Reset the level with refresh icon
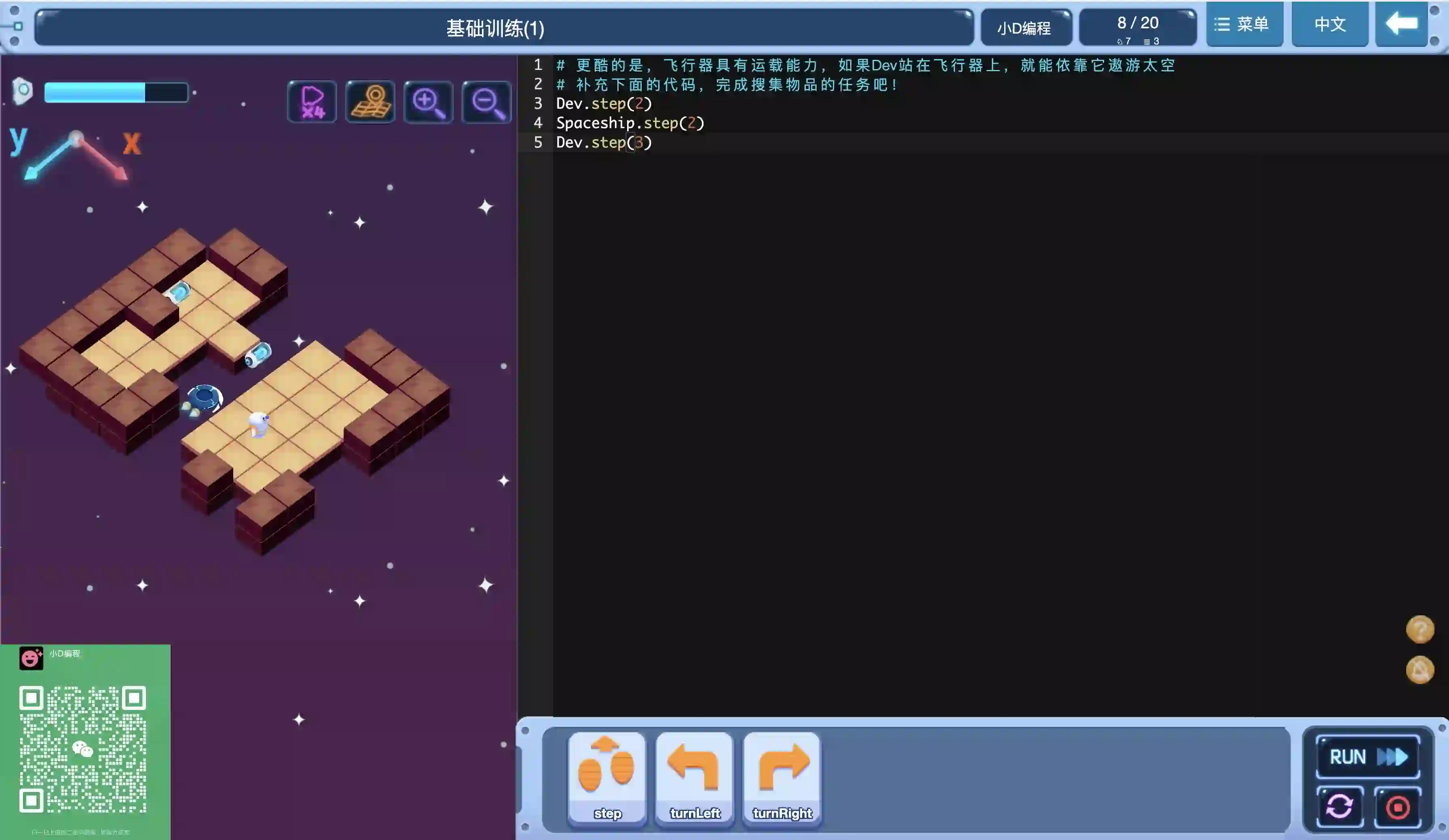1449x840 pixels. point(1339,806)
